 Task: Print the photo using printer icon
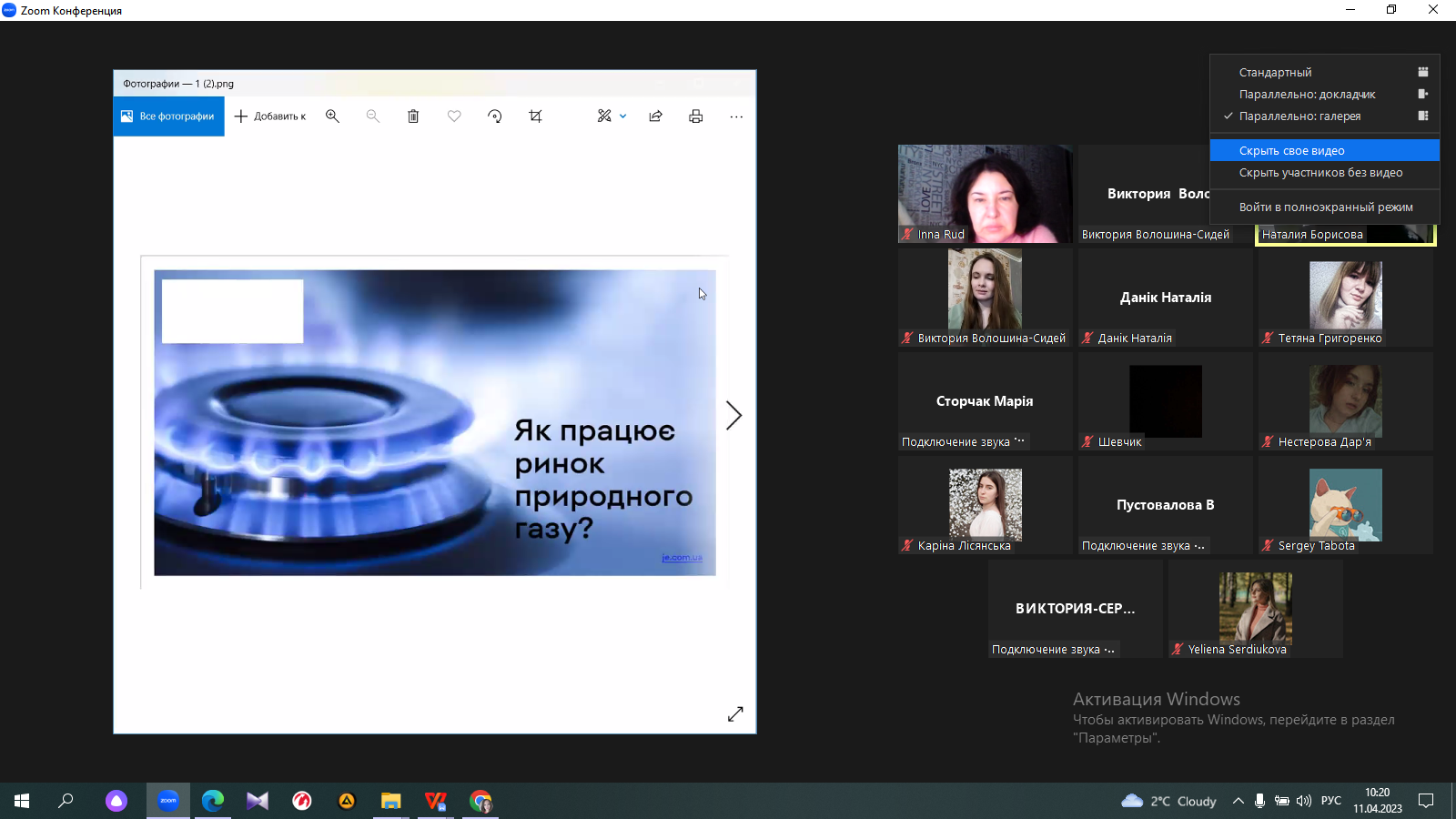tap(696, 116)
